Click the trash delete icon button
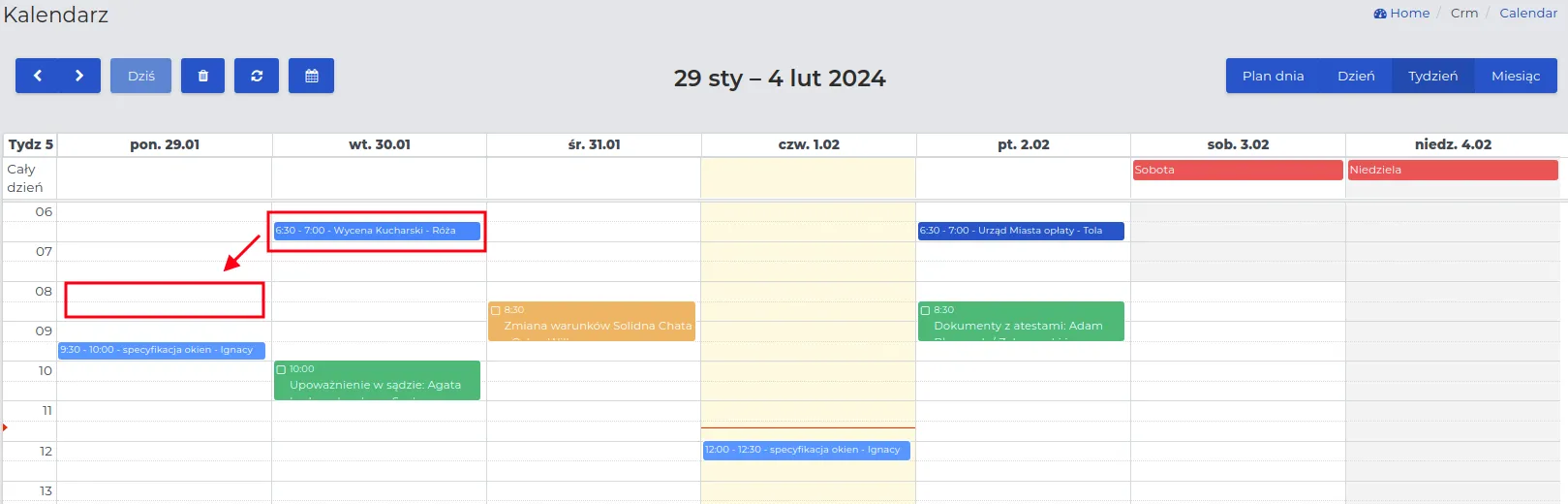This screenshot has height=504, width=1568. tap(203, 76)
